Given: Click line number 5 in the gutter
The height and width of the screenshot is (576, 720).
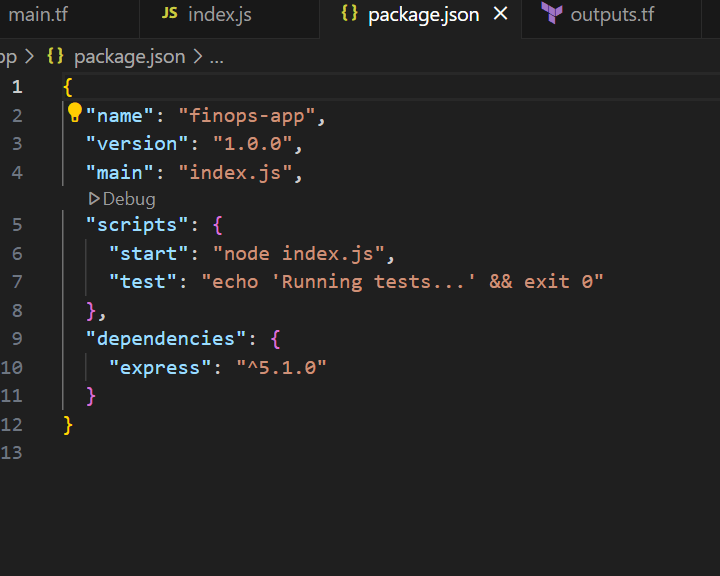Looking at the screenshot, I should (16, 224).
